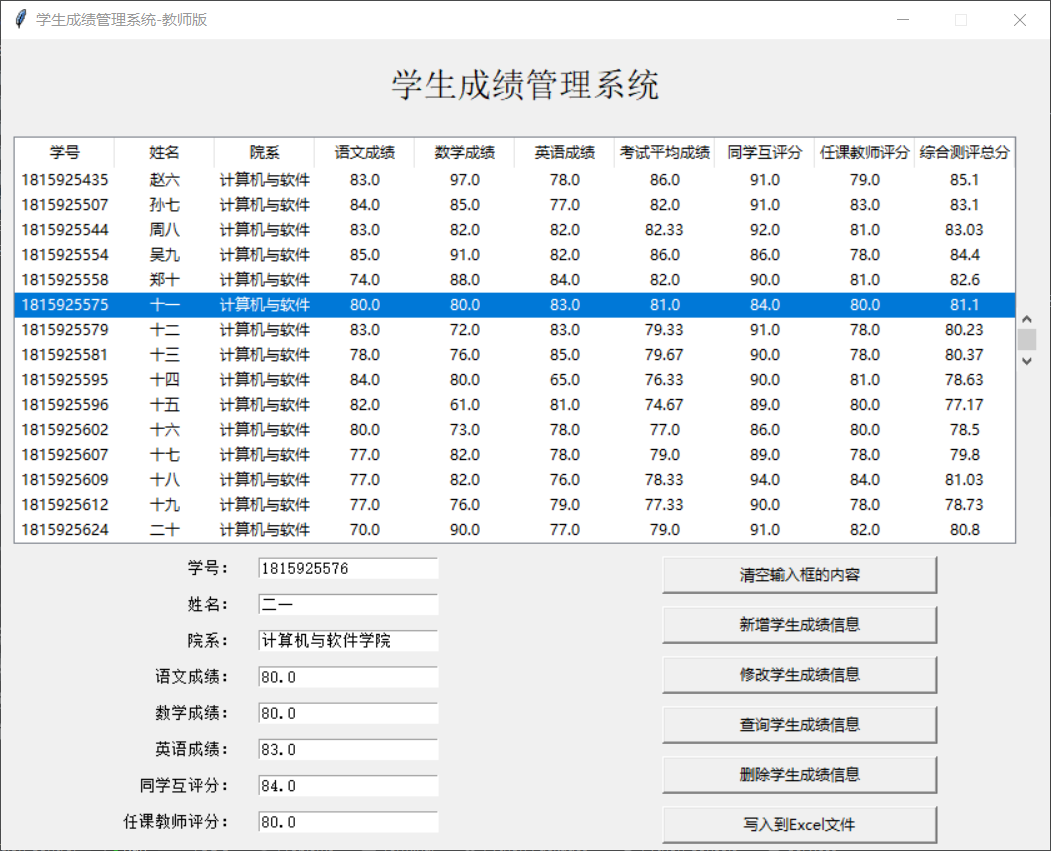
Task: Select the row for student 吴九
Action: [x=515, y=255]
